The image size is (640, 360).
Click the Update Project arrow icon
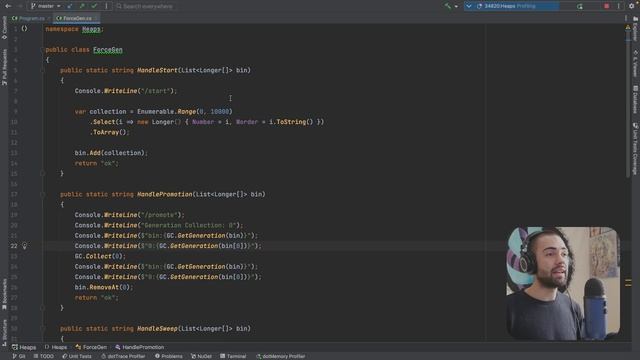pyautogui.click(x=70, y=6)
